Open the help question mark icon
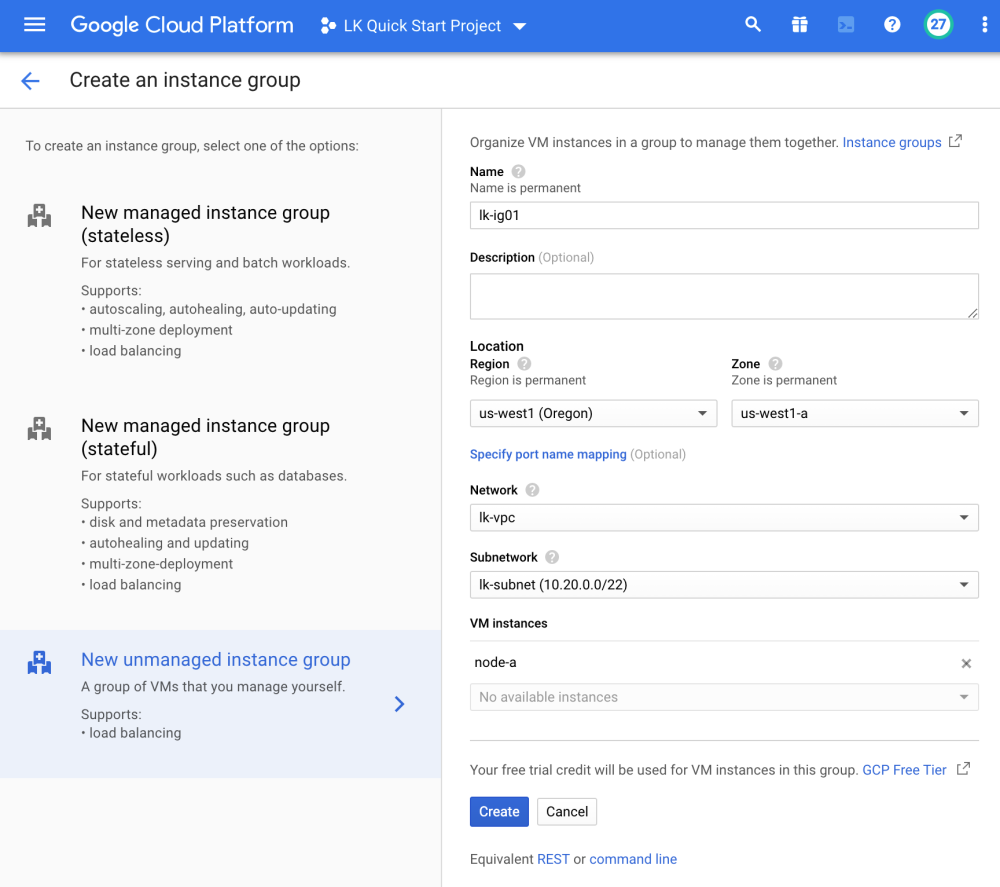This screenshot has height=887, width=1000. tap(892, 25)
